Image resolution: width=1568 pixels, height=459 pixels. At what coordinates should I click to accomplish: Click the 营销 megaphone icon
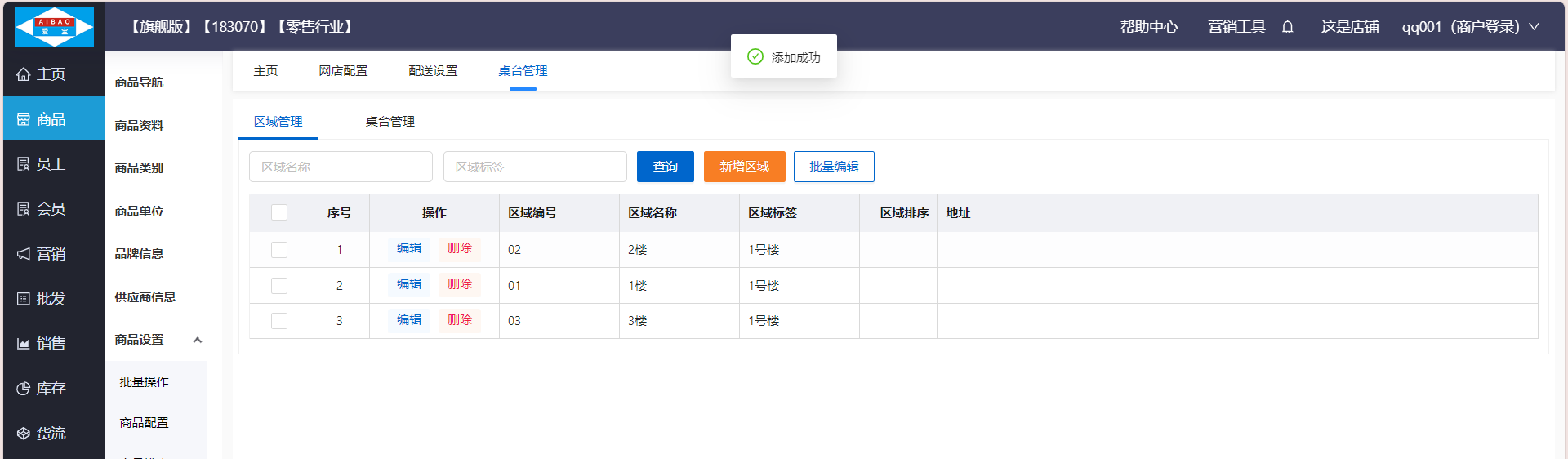[24, 254]
